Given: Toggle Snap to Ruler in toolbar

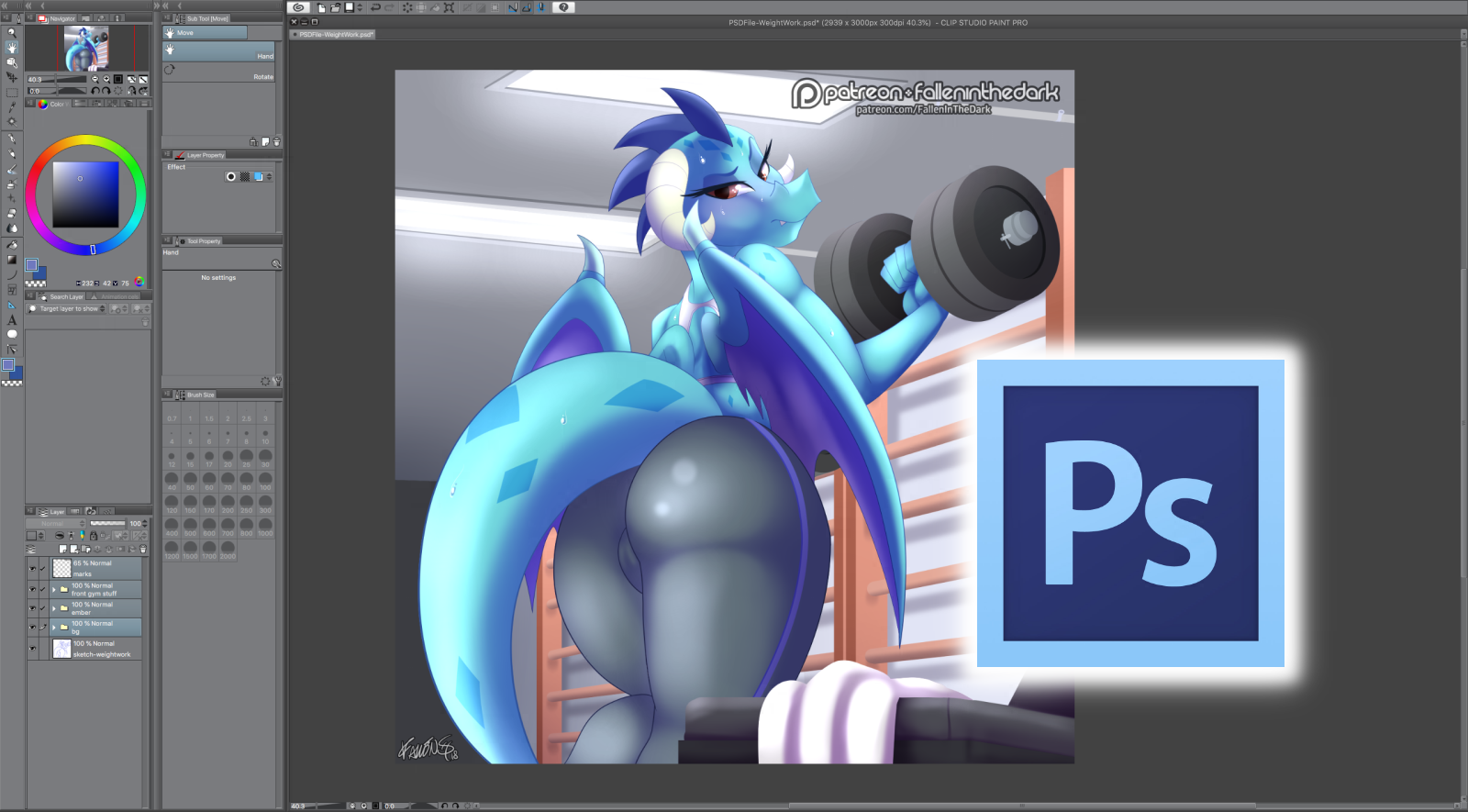Looking at the screenshot, I should tap(513, 7).
